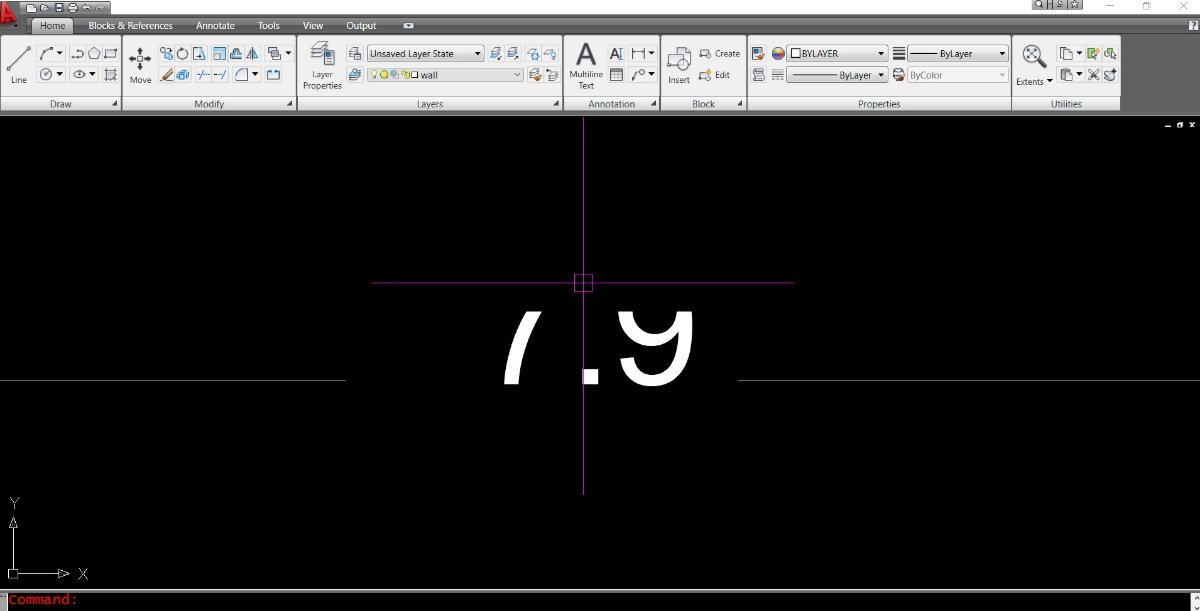Click the Save icon in quick access toolbar
The height and width of the screenshot is (611, 1200).
[x=58, y=6]
